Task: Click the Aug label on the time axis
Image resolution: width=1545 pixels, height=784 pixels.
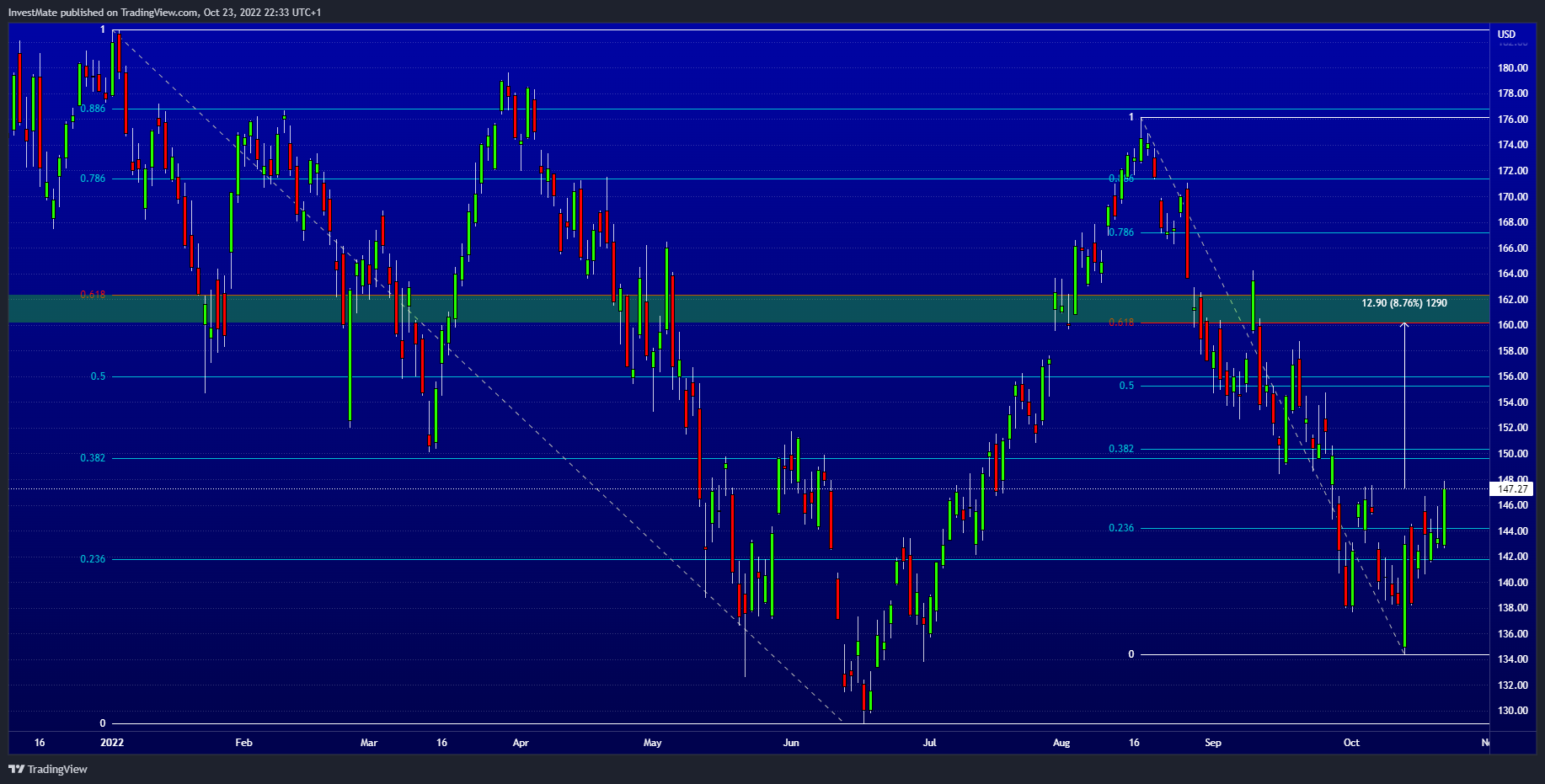Action: point(1061,743)
